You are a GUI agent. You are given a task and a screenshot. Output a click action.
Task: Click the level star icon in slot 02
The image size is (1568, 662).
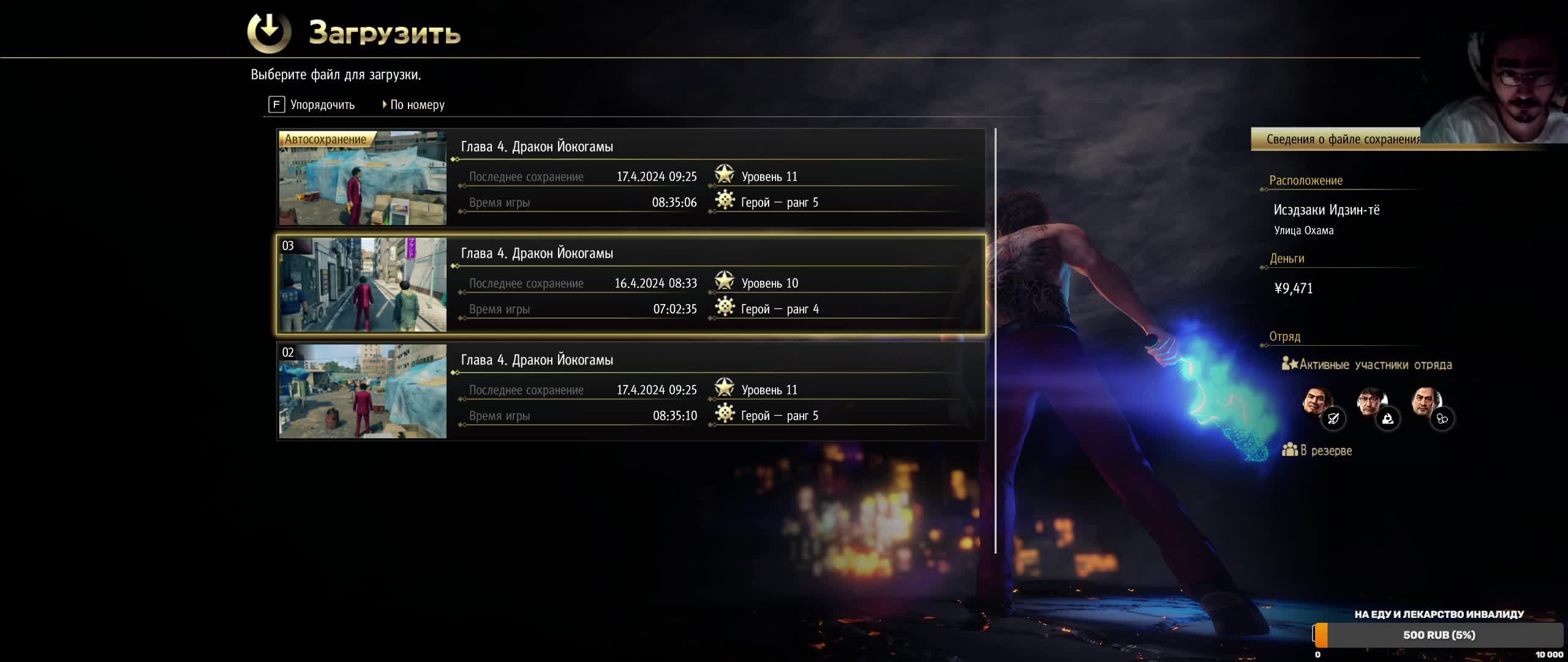tap(725, 388)
